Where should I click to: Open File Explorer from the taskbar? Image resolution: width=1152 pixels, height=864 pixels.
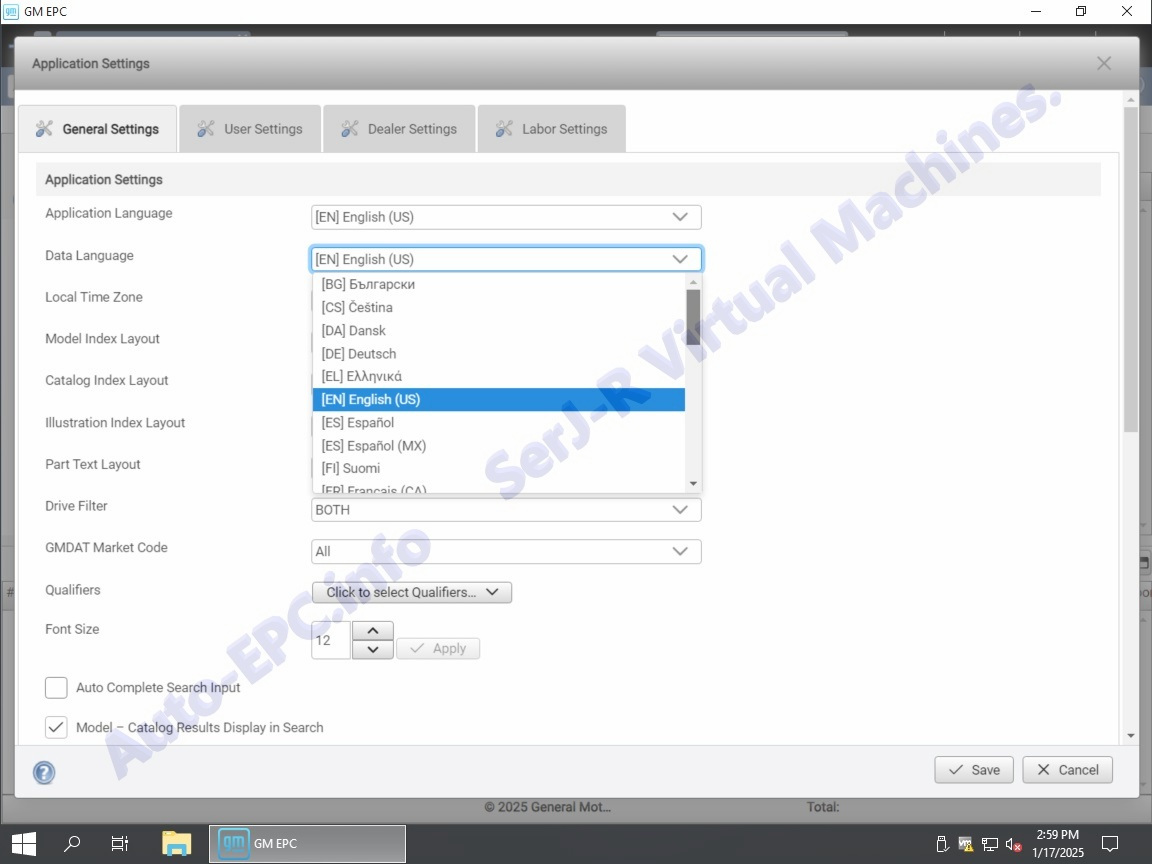pyautogui.click(x=176, y=843)
